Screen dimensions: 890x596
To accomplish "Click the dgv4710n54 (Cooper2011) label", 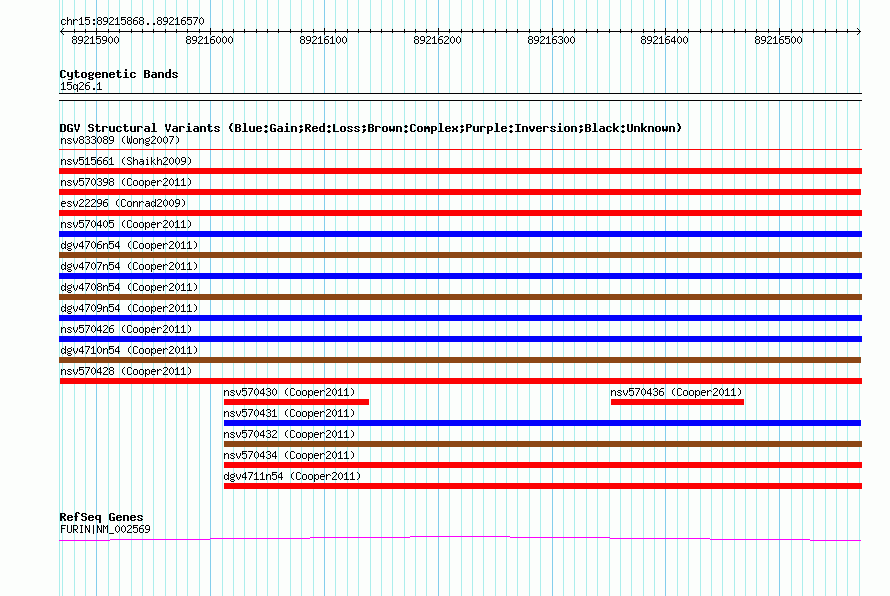I will tap(129, 350).
